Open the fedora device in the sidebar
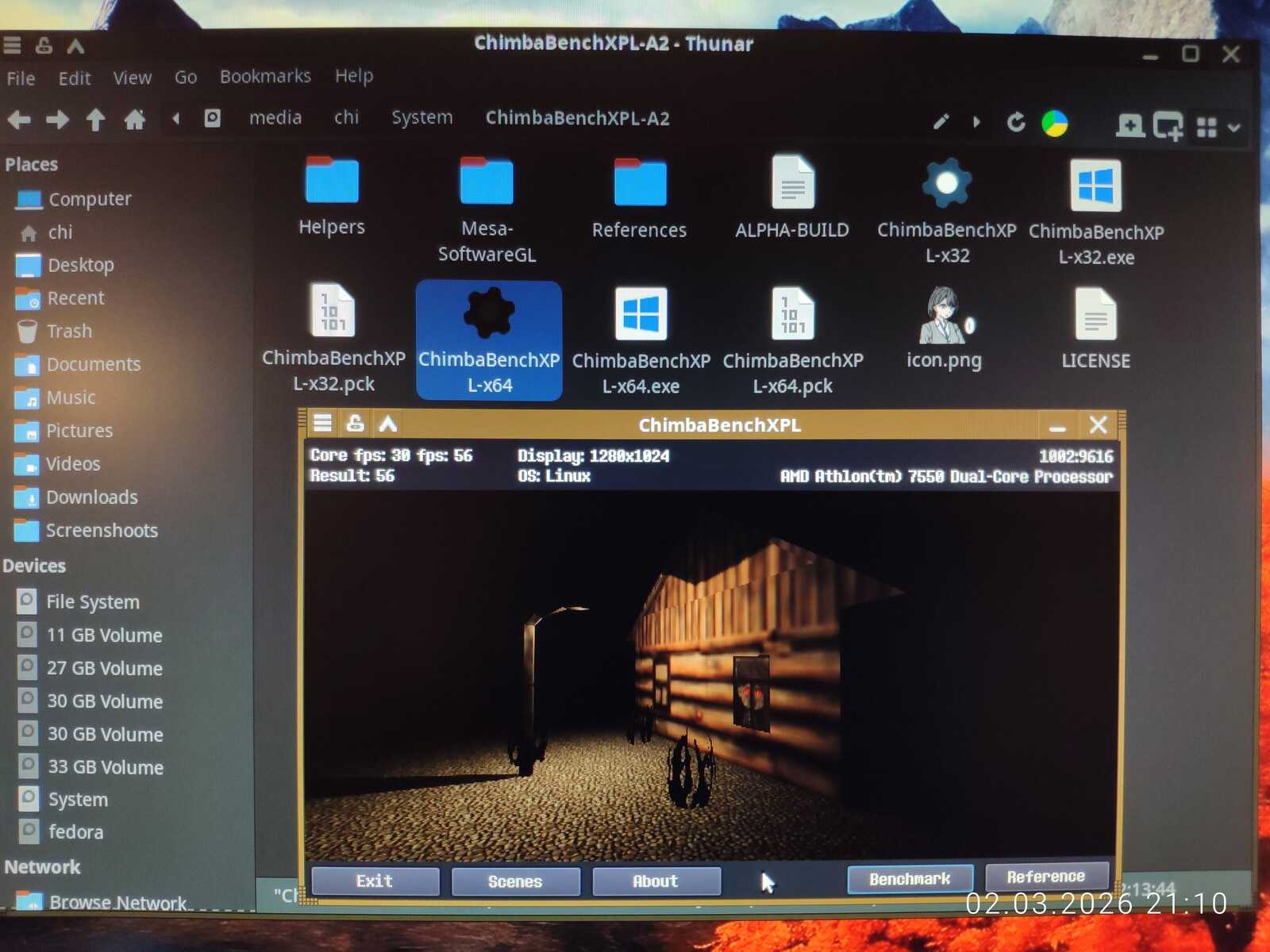Screen dimensions: 1270x952 click(x=61, y=832)
